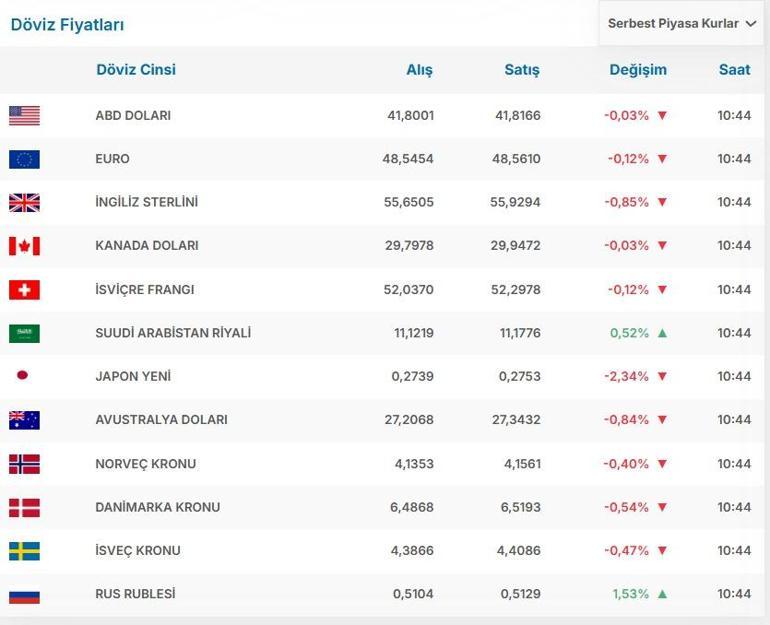Image resolution: width=770 pixels, height=625 pixels.
Task: Click the red down arrow for Japon Yeni
Action: tap(662, 377)
